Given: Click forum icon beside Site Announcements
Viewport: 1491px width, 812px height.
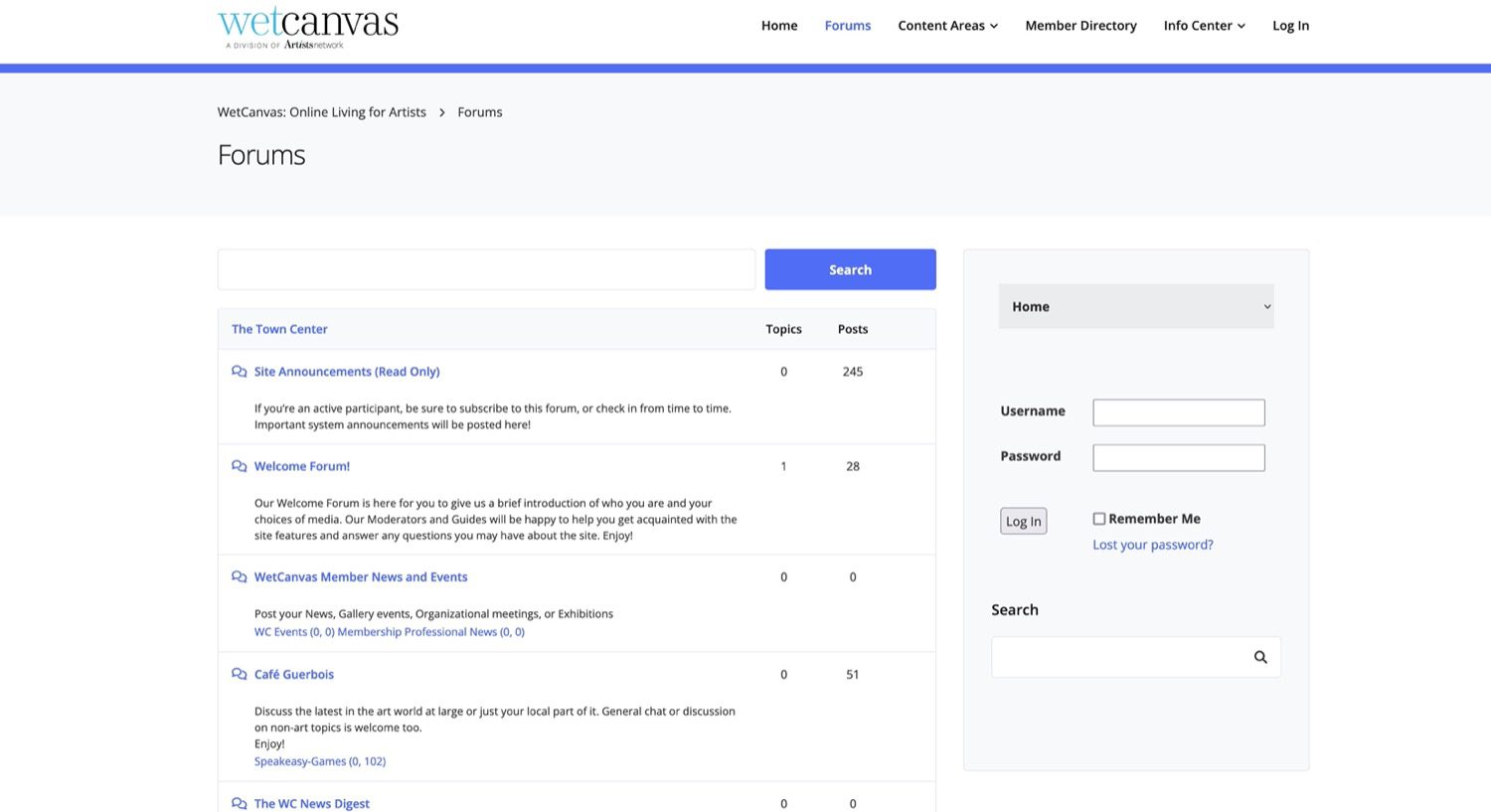Looking at the screenshot, I should pos(239,372).
